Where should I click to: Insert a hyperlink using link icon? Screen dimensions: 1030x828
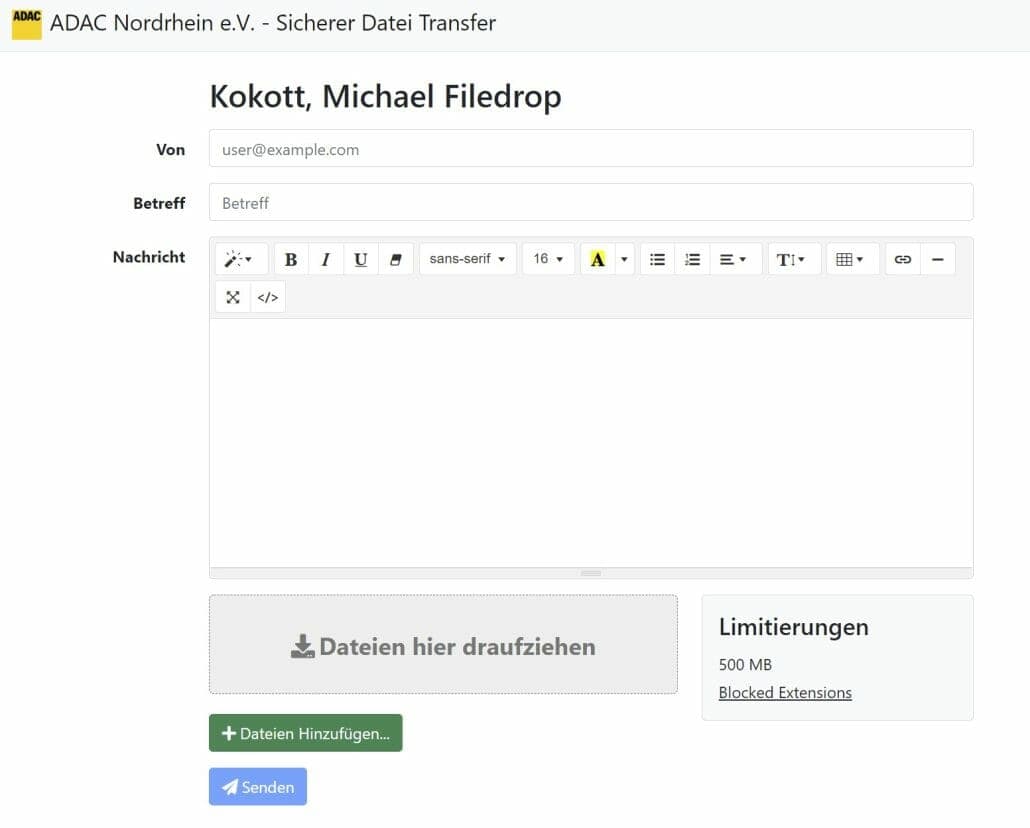point(903,259)
